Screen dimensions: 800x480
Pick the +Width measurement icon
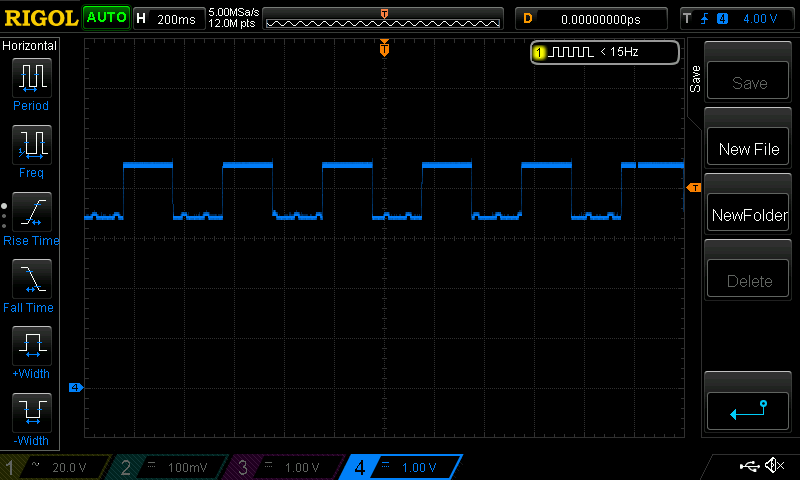click(x=31, y=346)
